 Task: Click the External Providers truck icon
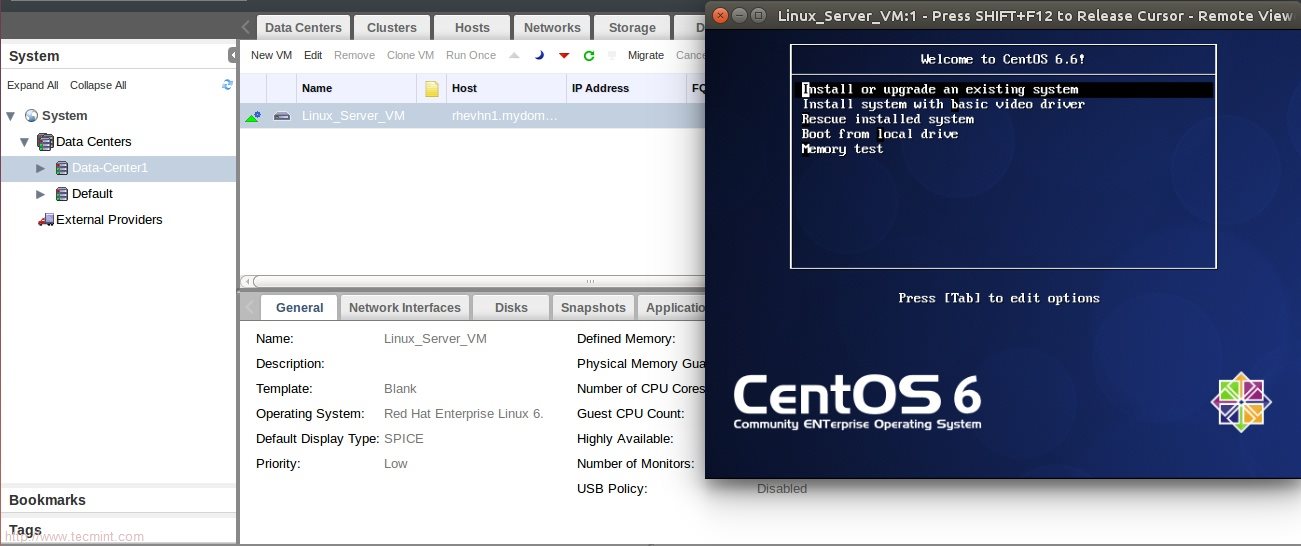coord(45,220)
